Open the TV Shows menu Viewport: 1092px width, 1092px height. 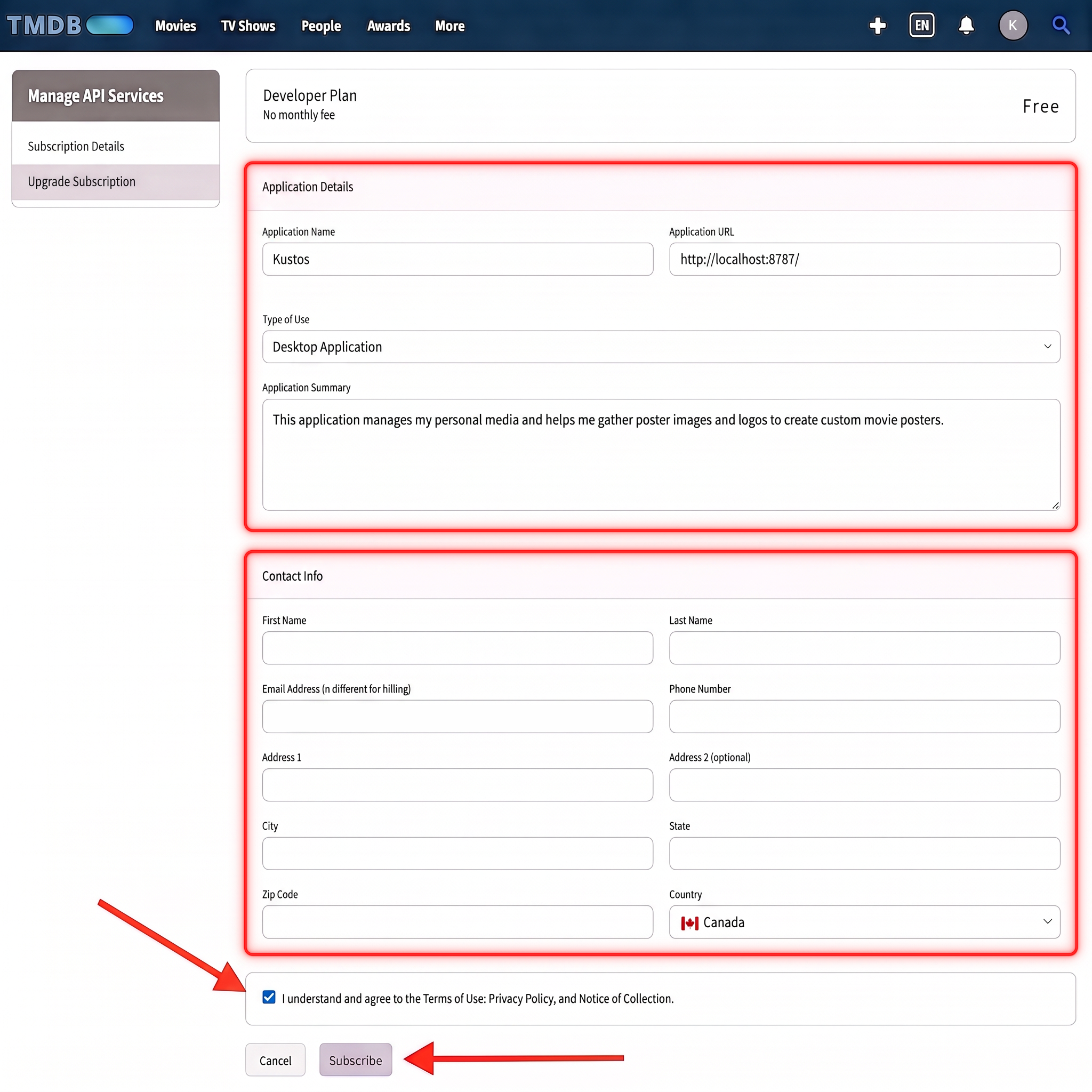pyautogui.click(x=248, y=26)
